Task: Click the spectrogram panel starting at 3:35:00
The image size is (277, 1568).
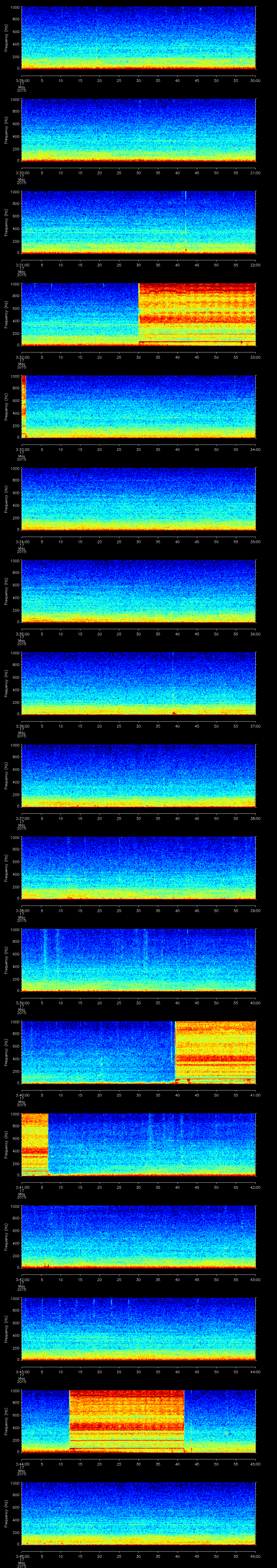Action: [138, 591]
